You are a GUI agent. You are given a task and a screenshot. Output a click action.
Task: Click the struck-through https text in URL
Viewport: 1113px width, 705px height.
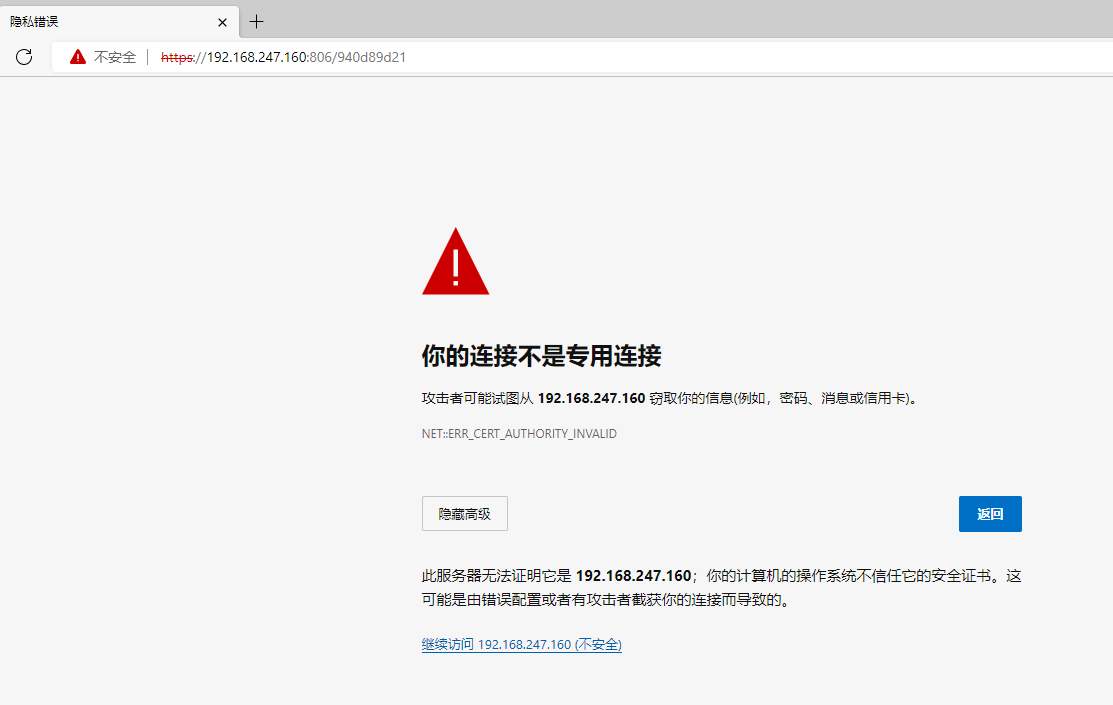pyautogui.click(x=175, y=57)
